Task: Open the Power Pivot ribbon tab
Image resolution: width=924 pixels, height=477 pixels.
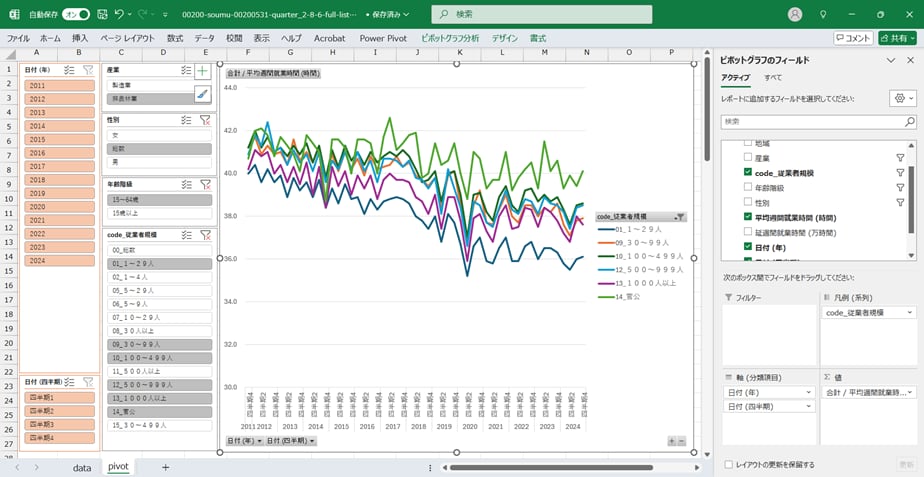Action: click(x=383, y=38)
